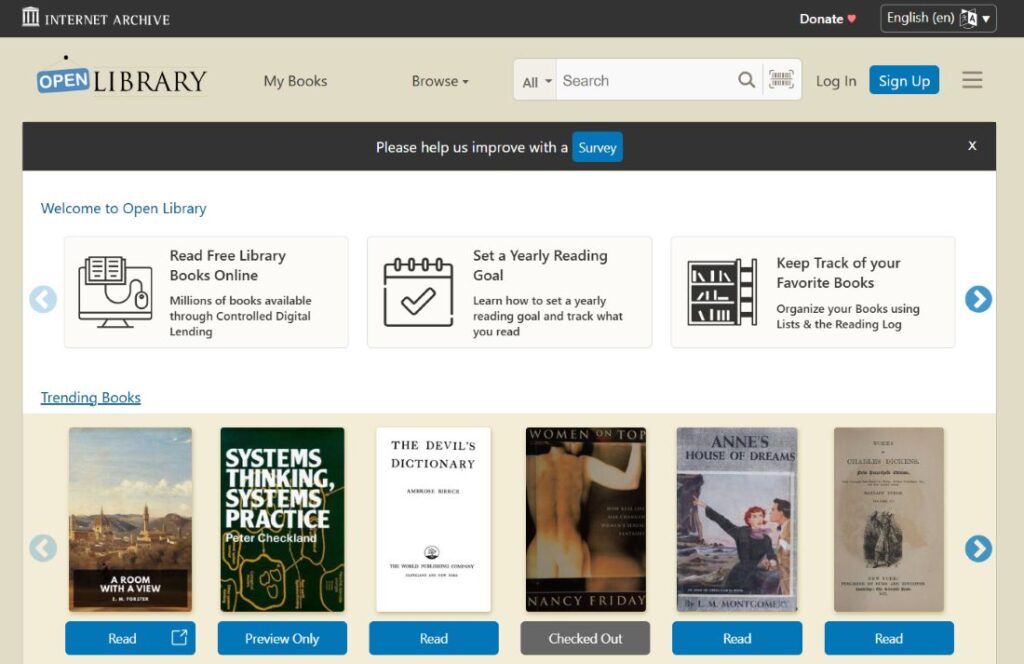1024x664 pixels.
Task: Click the search magnifier icon
Action: click(746, 80)
